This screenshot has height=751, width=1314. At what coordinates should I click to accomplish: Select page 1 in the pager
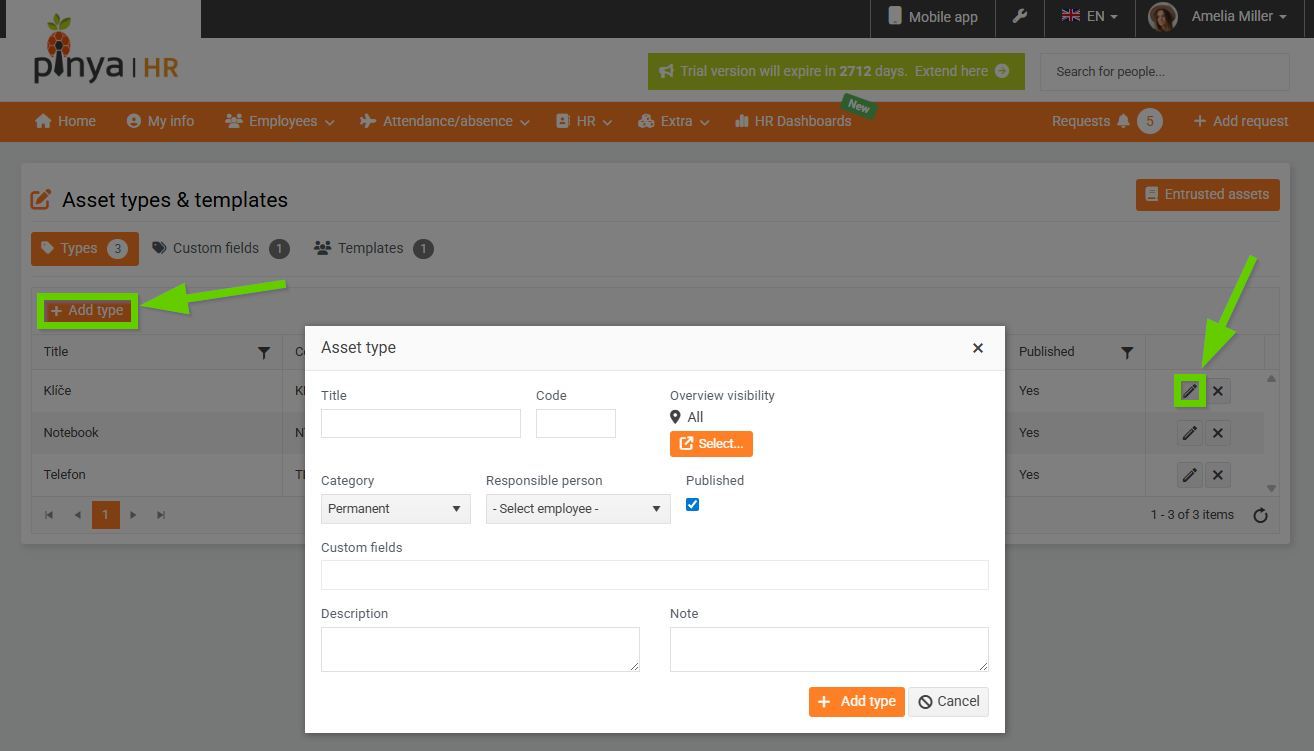105,515
